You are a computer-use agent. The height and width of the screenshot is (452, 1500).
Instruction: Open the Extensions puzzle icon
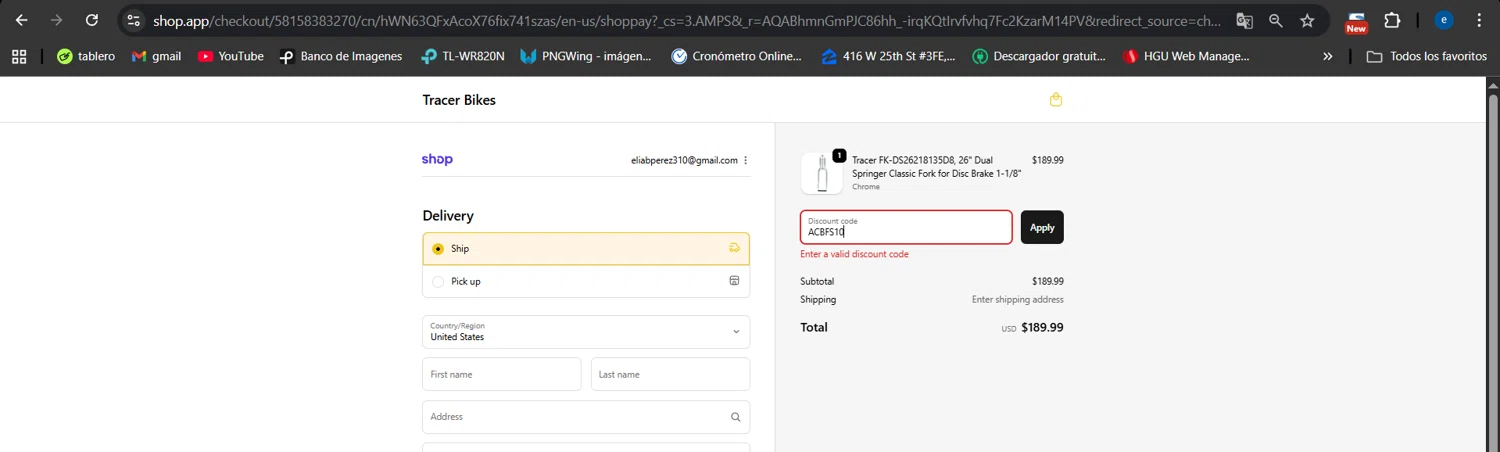point(1392,20)
